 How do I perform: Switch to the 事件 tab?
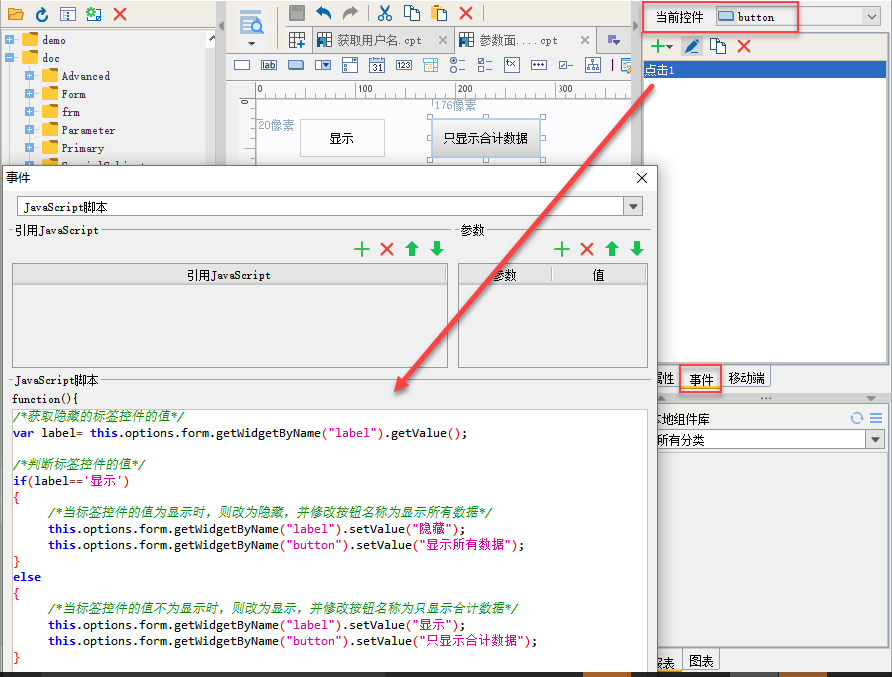click(x=701, y=378)
